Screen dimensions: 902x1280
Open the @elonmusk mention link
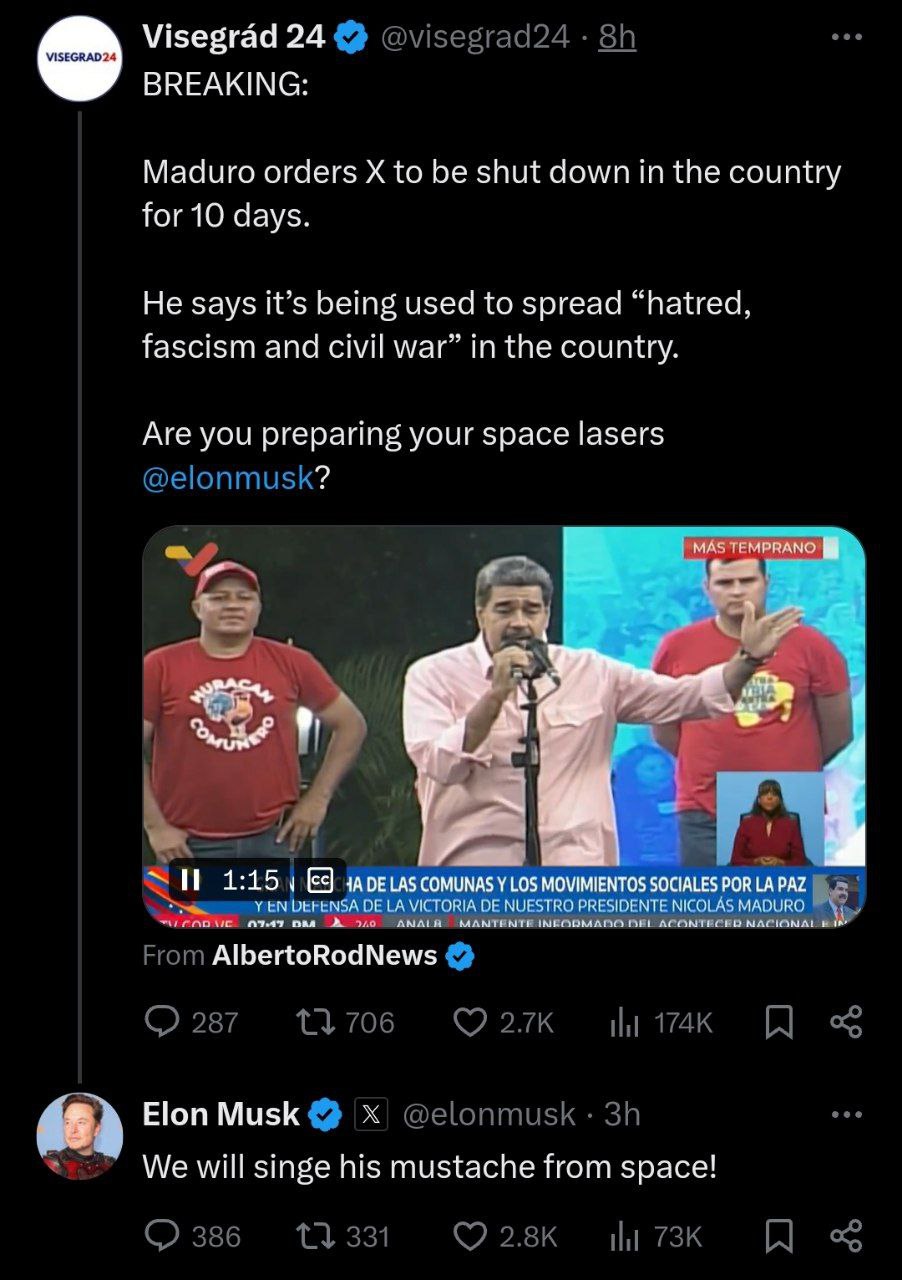point(228,478)
